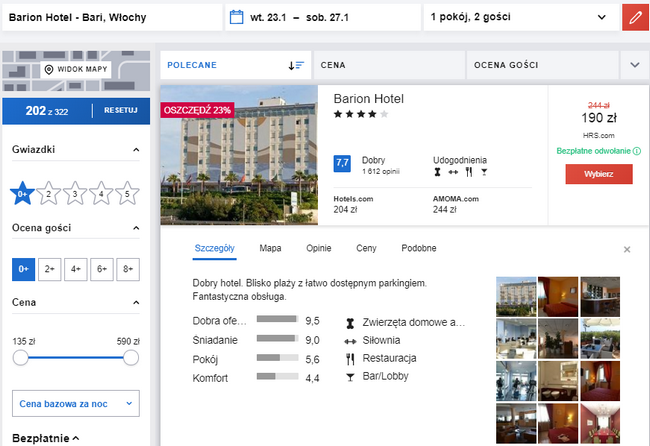Open the calendar icon for check-in date
Screen dimensions: 650x446
click(x=236, y=17)
